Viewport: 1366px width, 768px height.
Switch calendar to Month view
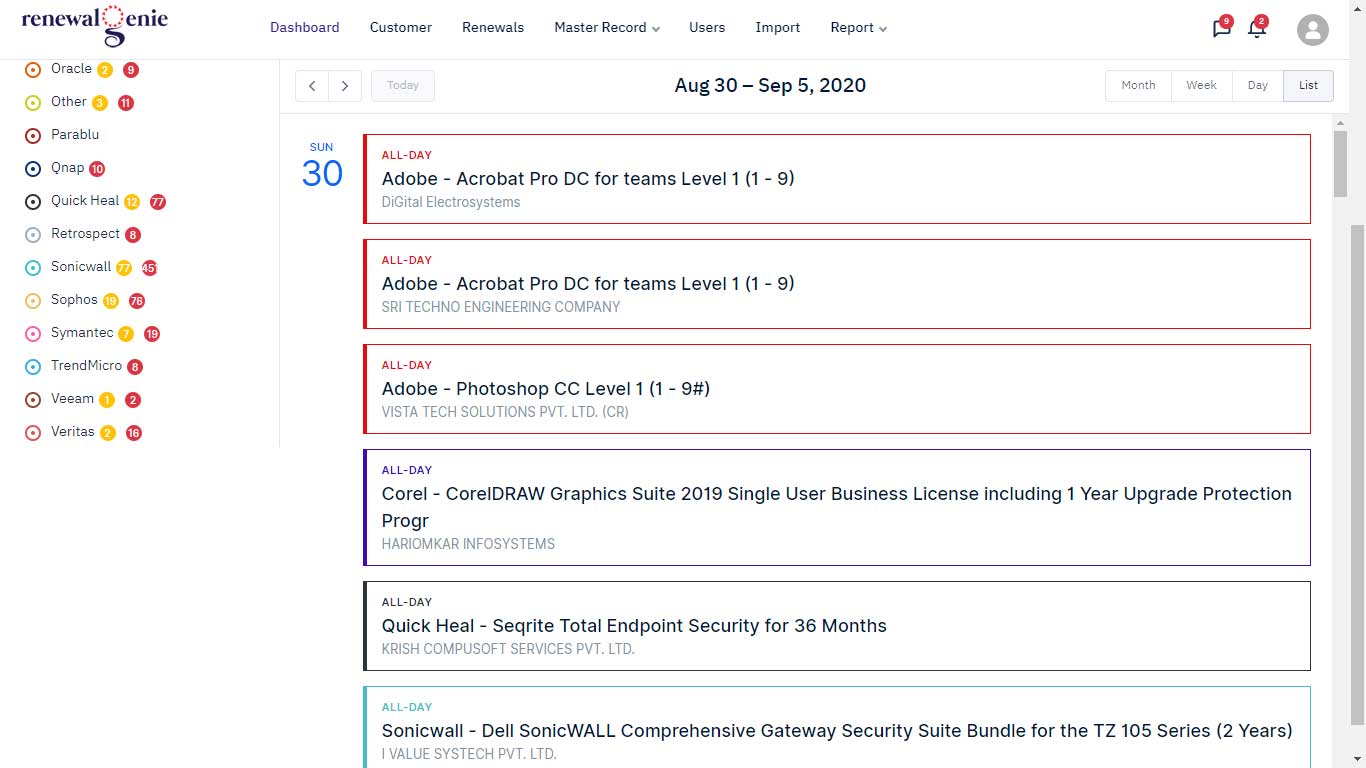[1138, 86]
